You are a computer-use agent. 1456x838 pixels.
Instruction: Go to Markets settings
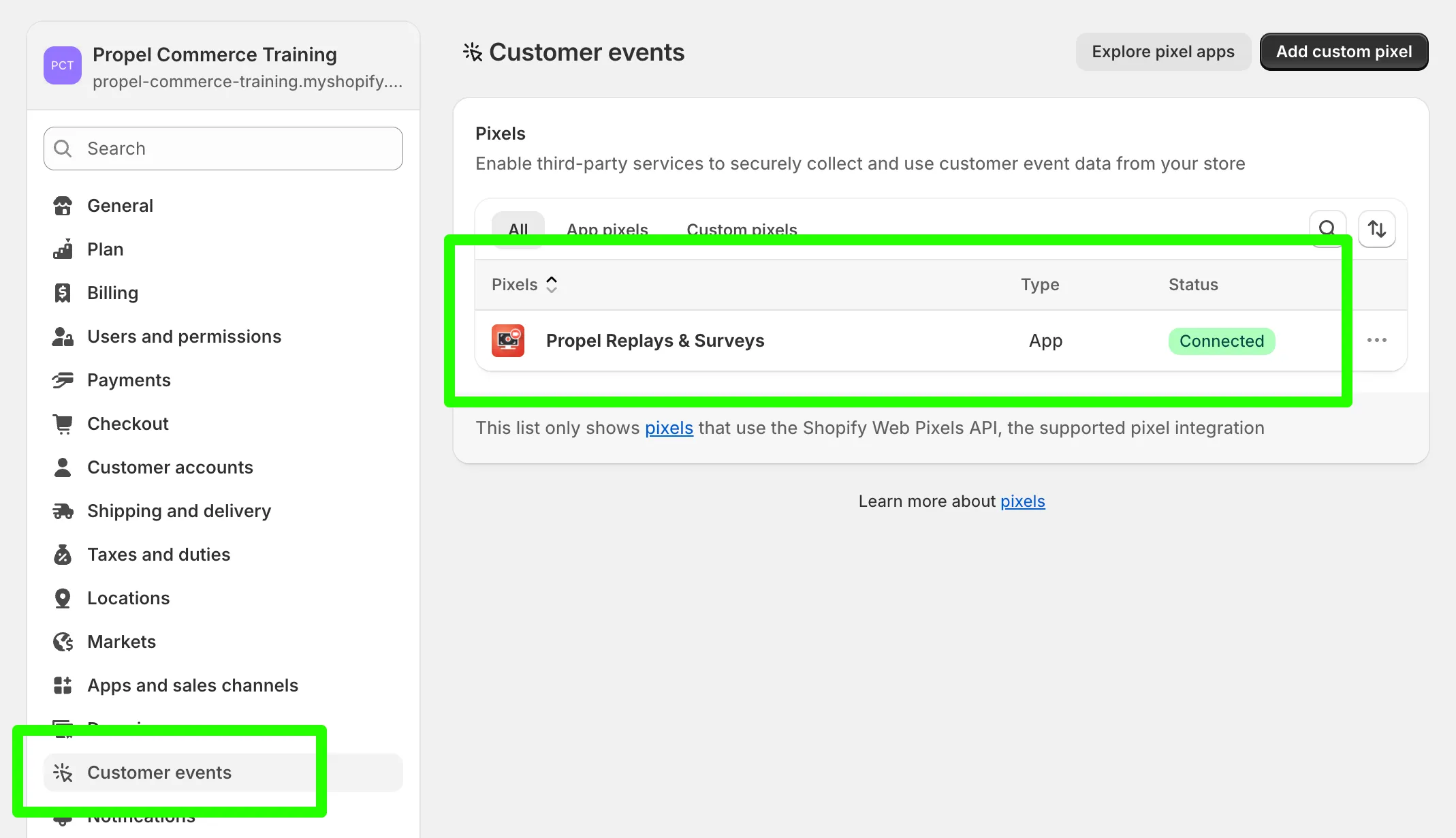pos(223,642)
